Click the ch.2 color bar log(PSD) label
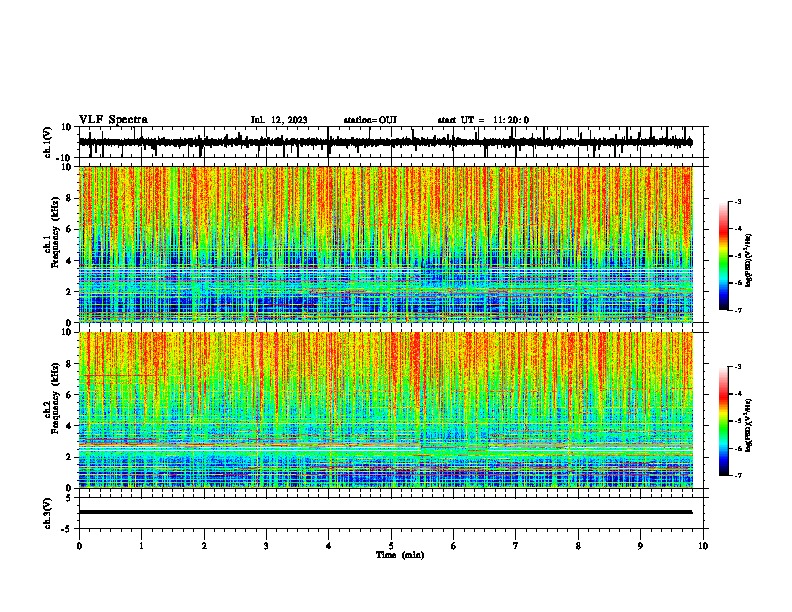 coord(748,425)
